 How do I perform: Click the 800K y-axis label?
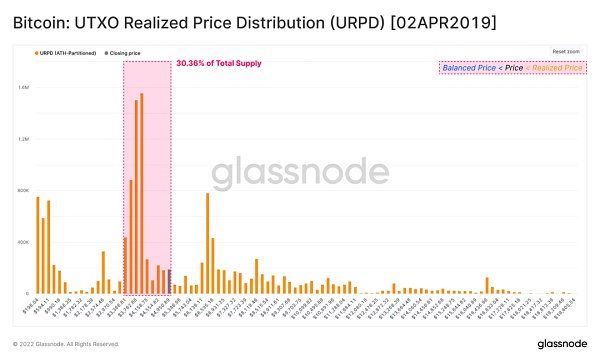(x=23, y=191)
